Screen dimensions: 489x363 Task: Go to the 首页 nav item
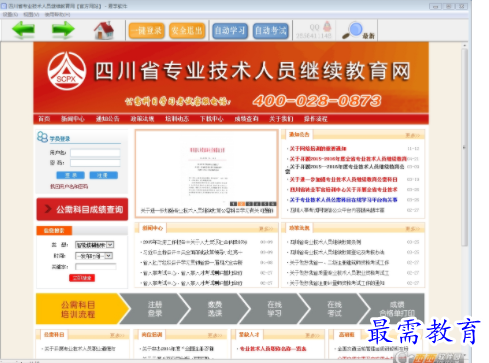pos(44,119)
